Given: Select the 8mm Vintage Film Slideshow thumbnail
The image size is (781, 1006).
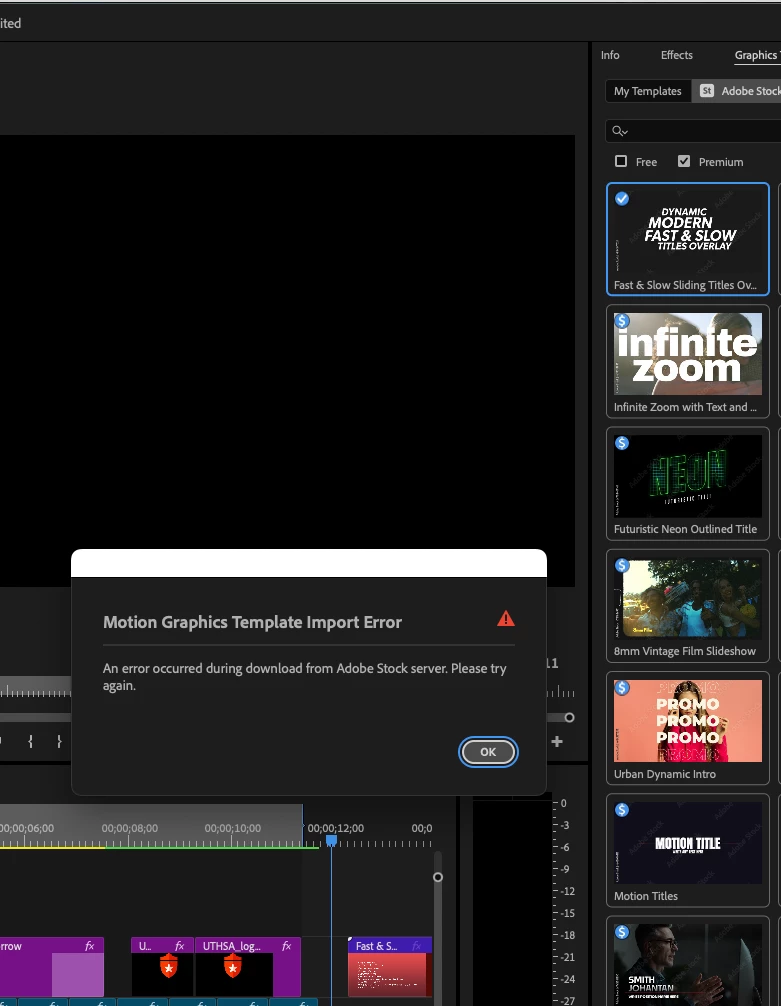Looking at the screenshot, I should tap(688, 599).
